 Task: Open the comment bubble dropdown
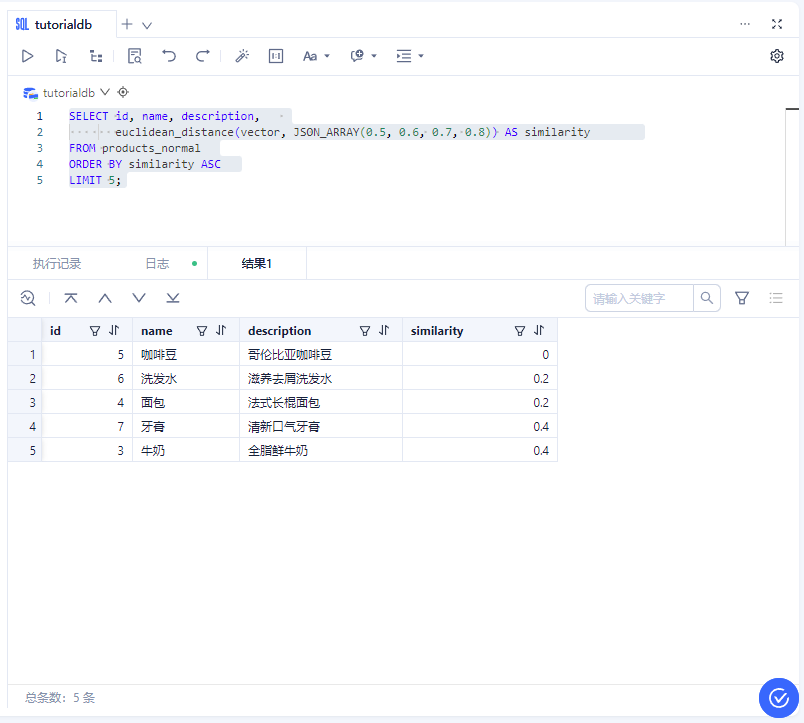click(x=364, y=56)
